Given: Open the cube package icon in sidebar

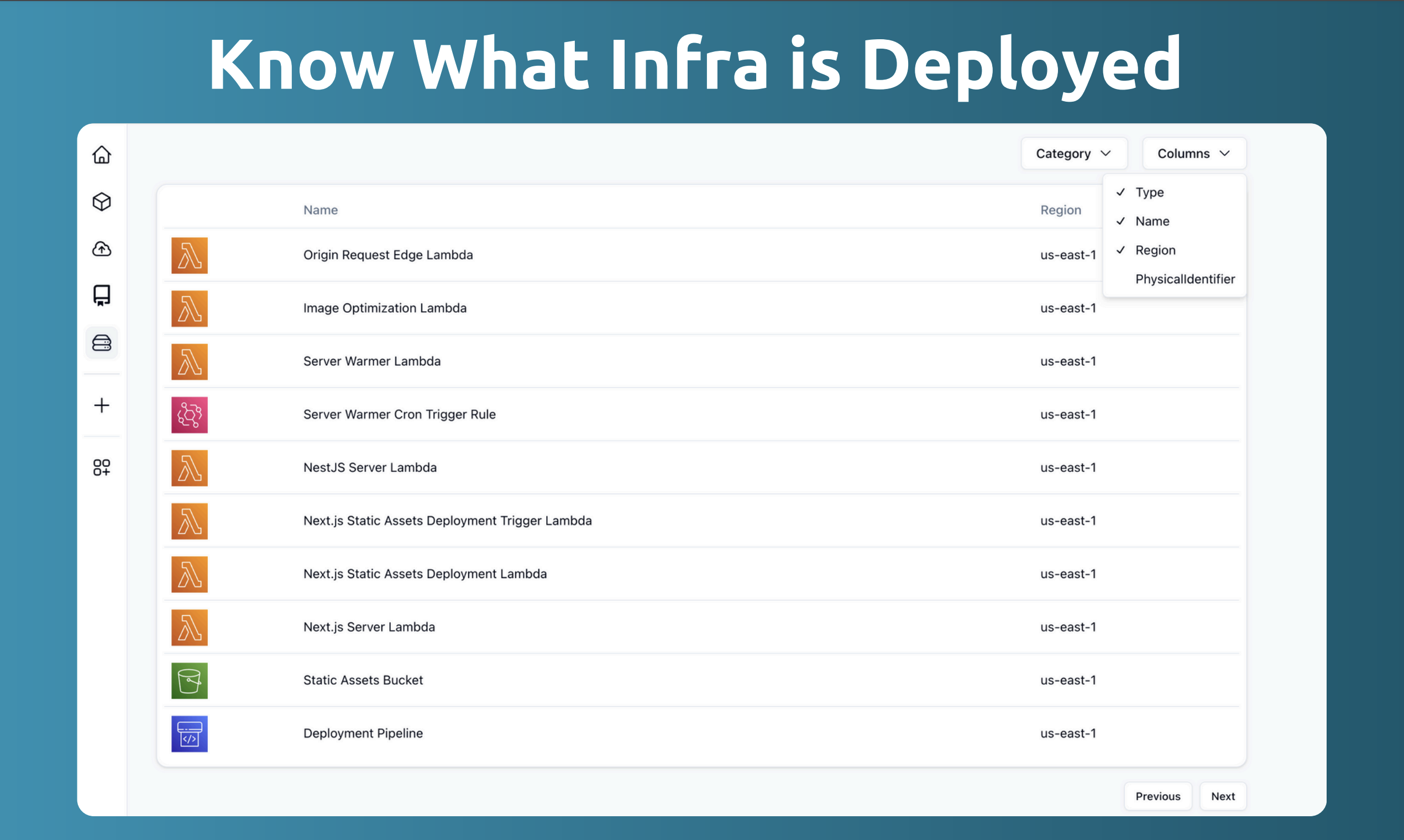Looking at the screenshot, I should click(x=102, y=202).
